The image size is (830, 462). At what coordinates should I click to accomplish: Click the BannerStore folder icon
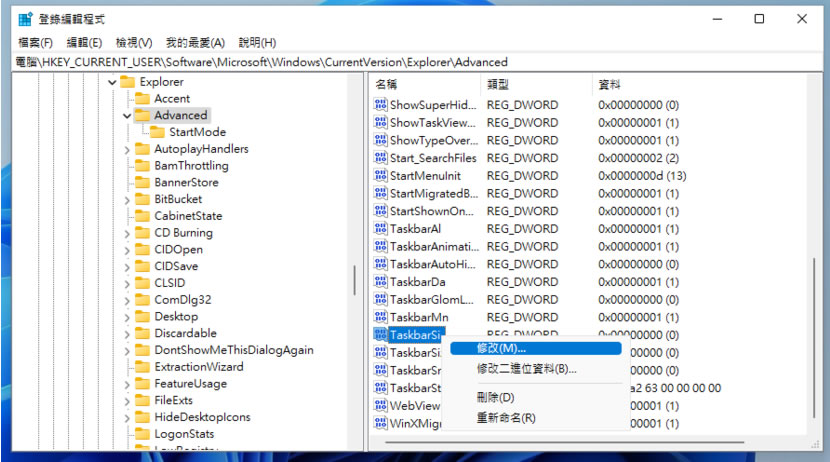click(142, 182)
